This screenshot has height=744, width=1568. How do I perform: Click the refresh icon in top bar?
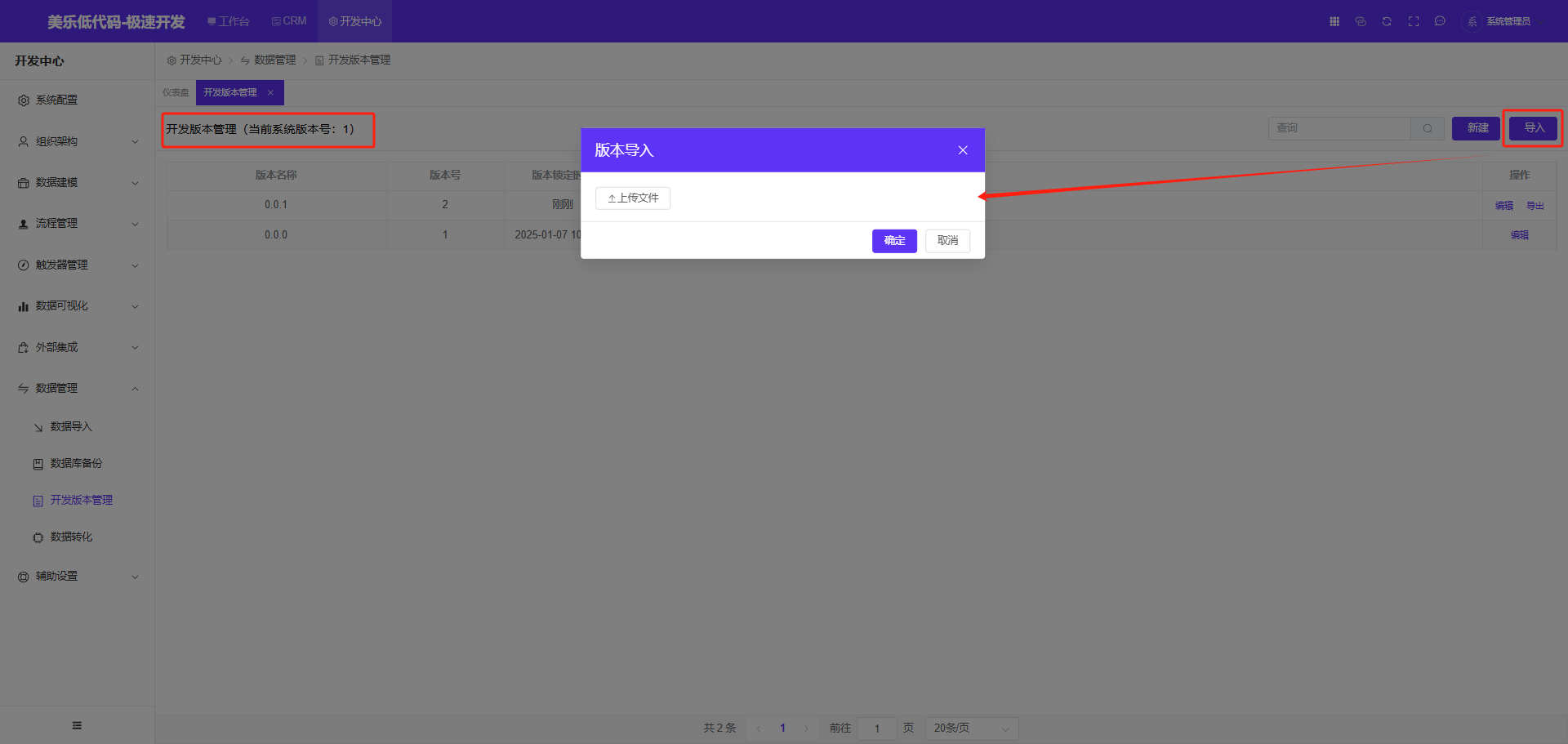point(1387,21)
